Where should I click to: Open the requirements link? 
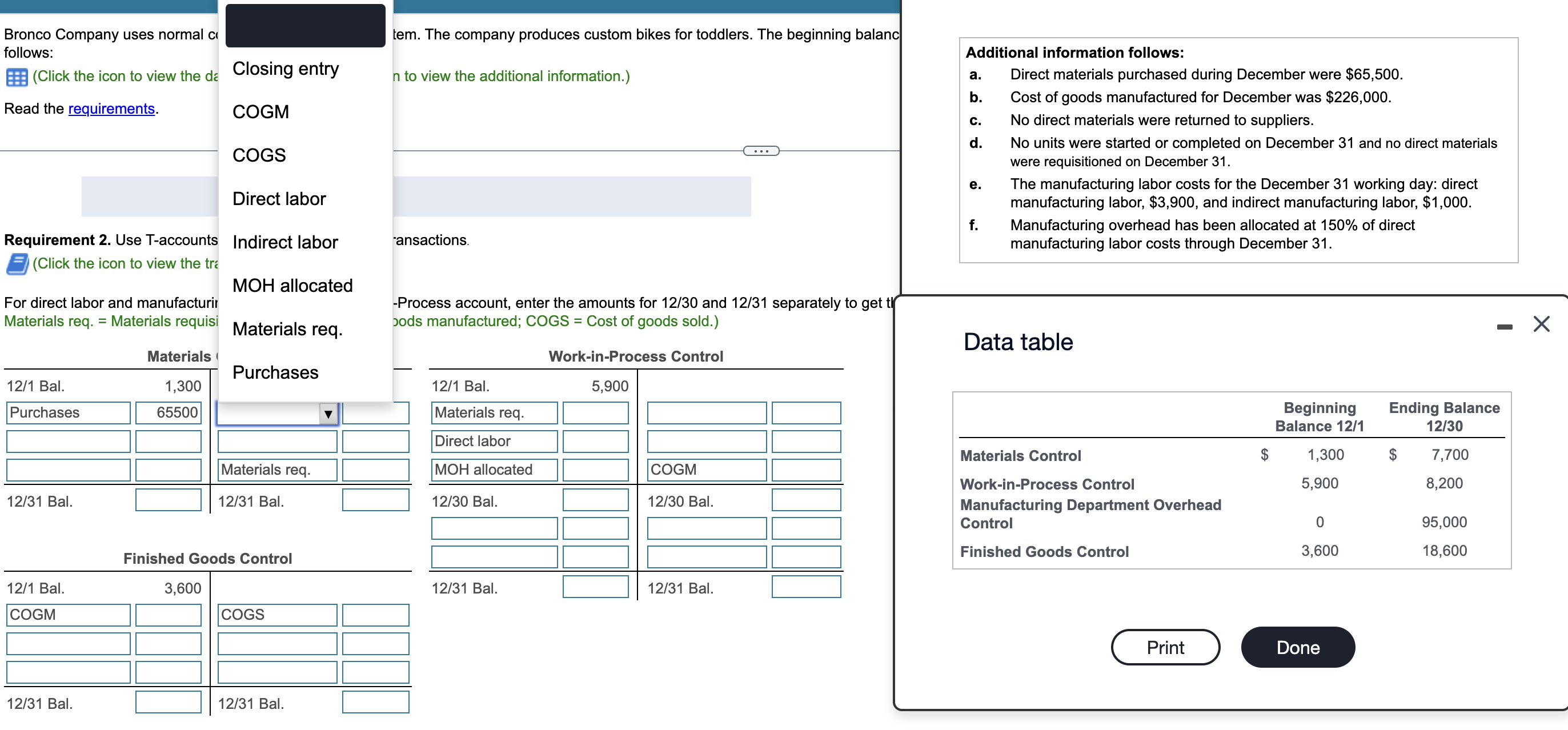pos(111,109)
